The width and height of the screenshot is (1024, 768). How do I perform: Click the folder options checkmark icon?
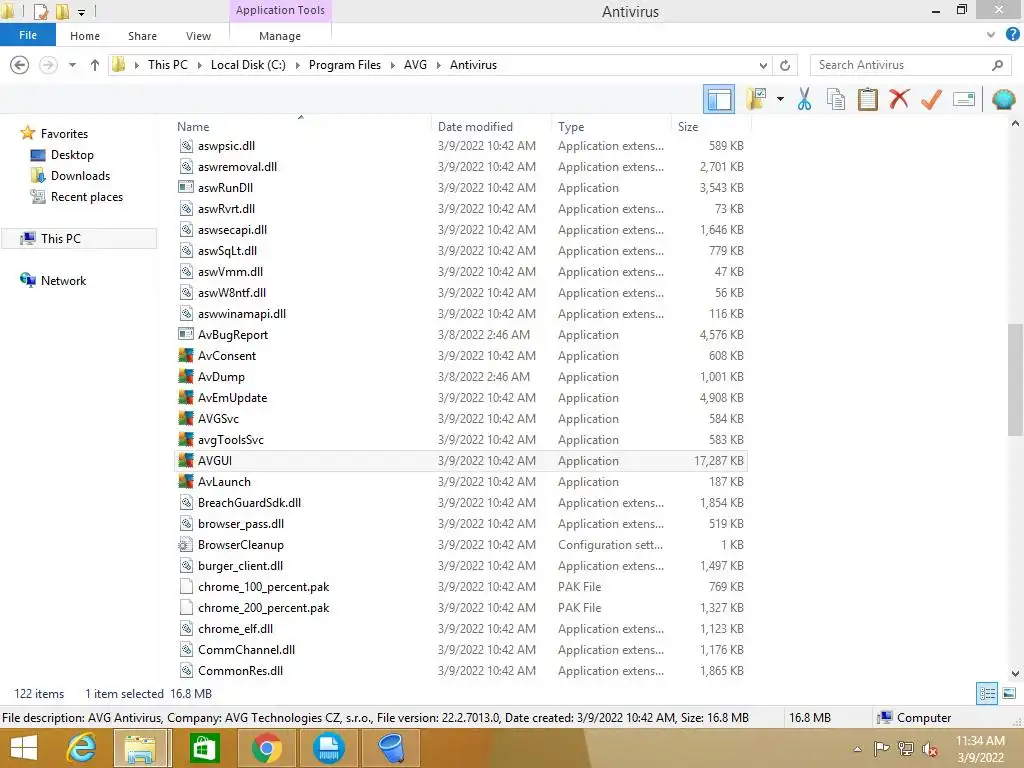[756, 99]
